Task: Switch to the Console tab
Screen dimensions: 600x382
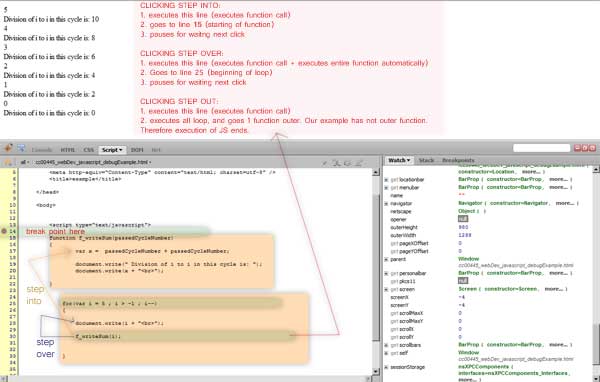Action: pyautogui.click(x=42, y=150)
